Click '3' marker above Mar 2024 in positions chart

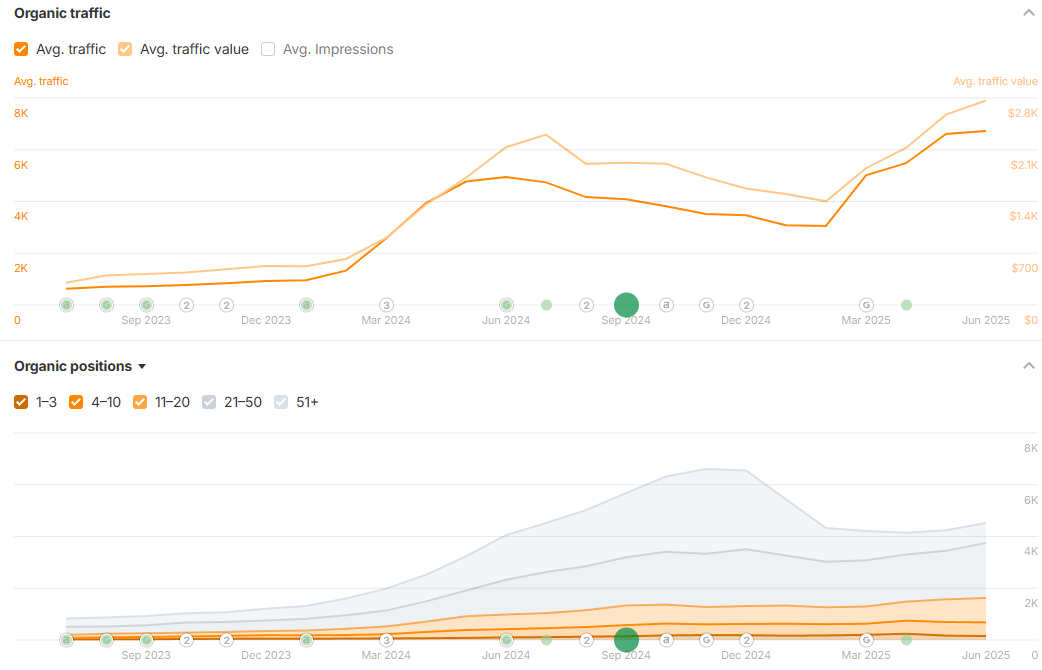pos(386,640)
